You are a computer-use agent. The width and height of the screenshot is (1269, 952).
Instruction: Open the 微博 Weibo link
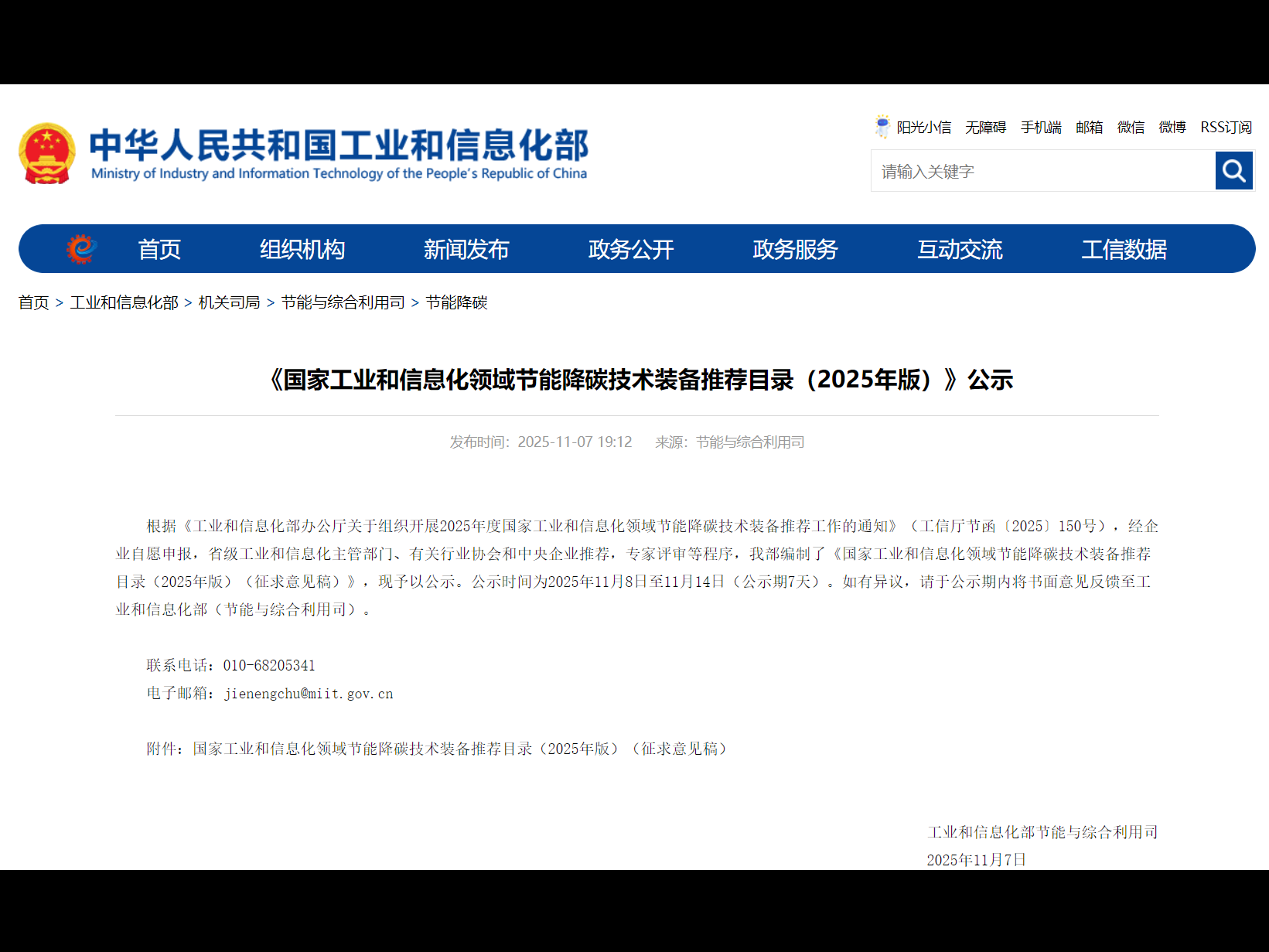(1172, 127)
